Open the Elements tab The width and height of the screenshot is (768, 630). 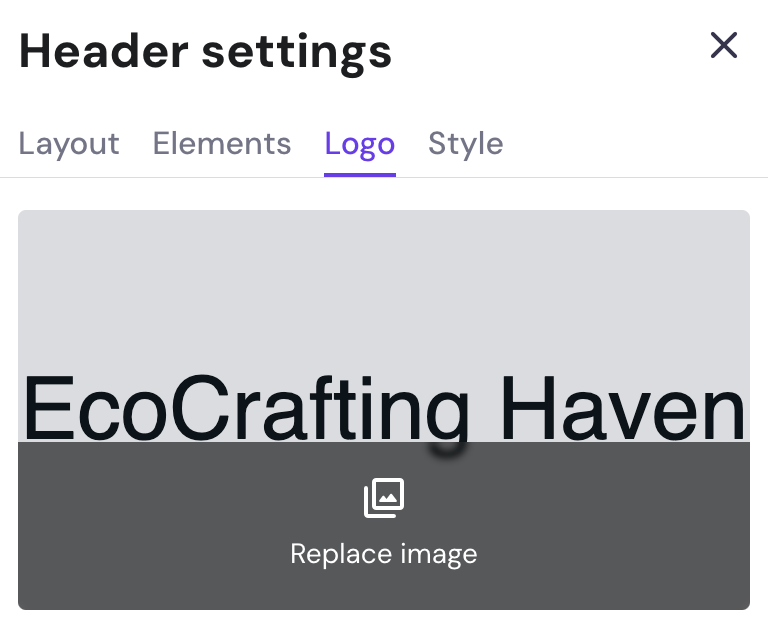coord(222,144)
